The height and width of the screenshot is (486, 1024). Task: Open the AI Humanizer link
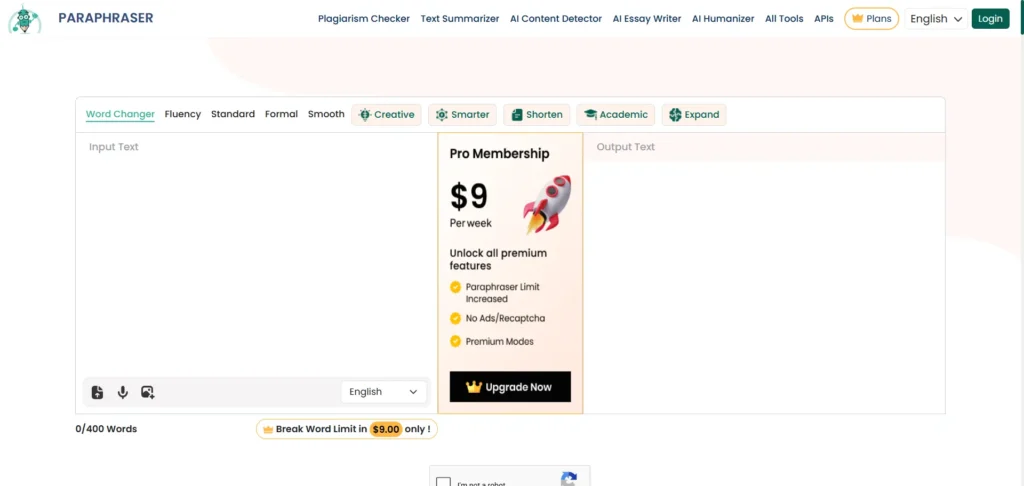tap(724, 19)
